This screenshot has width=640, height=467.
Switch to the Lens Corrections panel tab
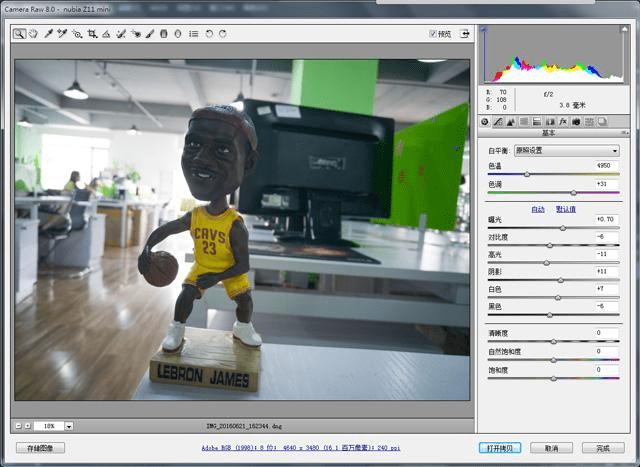click(550, 122)
